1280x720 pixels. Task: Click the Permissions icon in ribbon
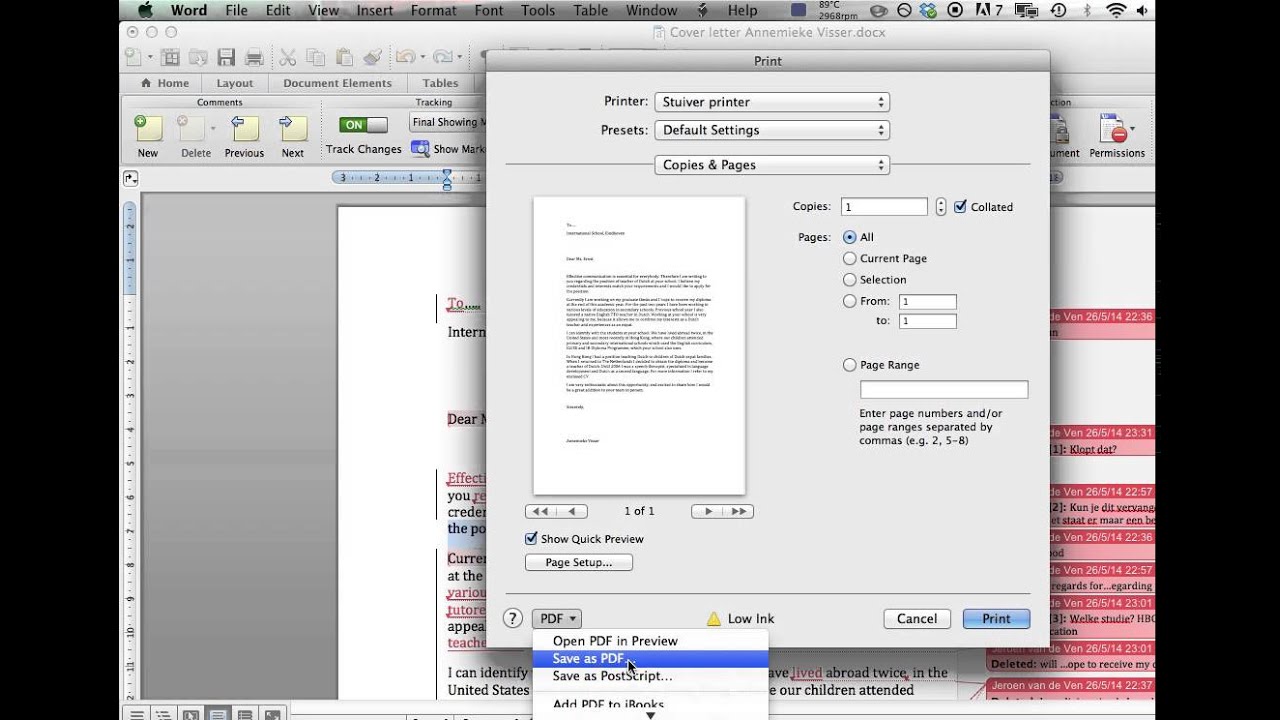pos(1114,129)
